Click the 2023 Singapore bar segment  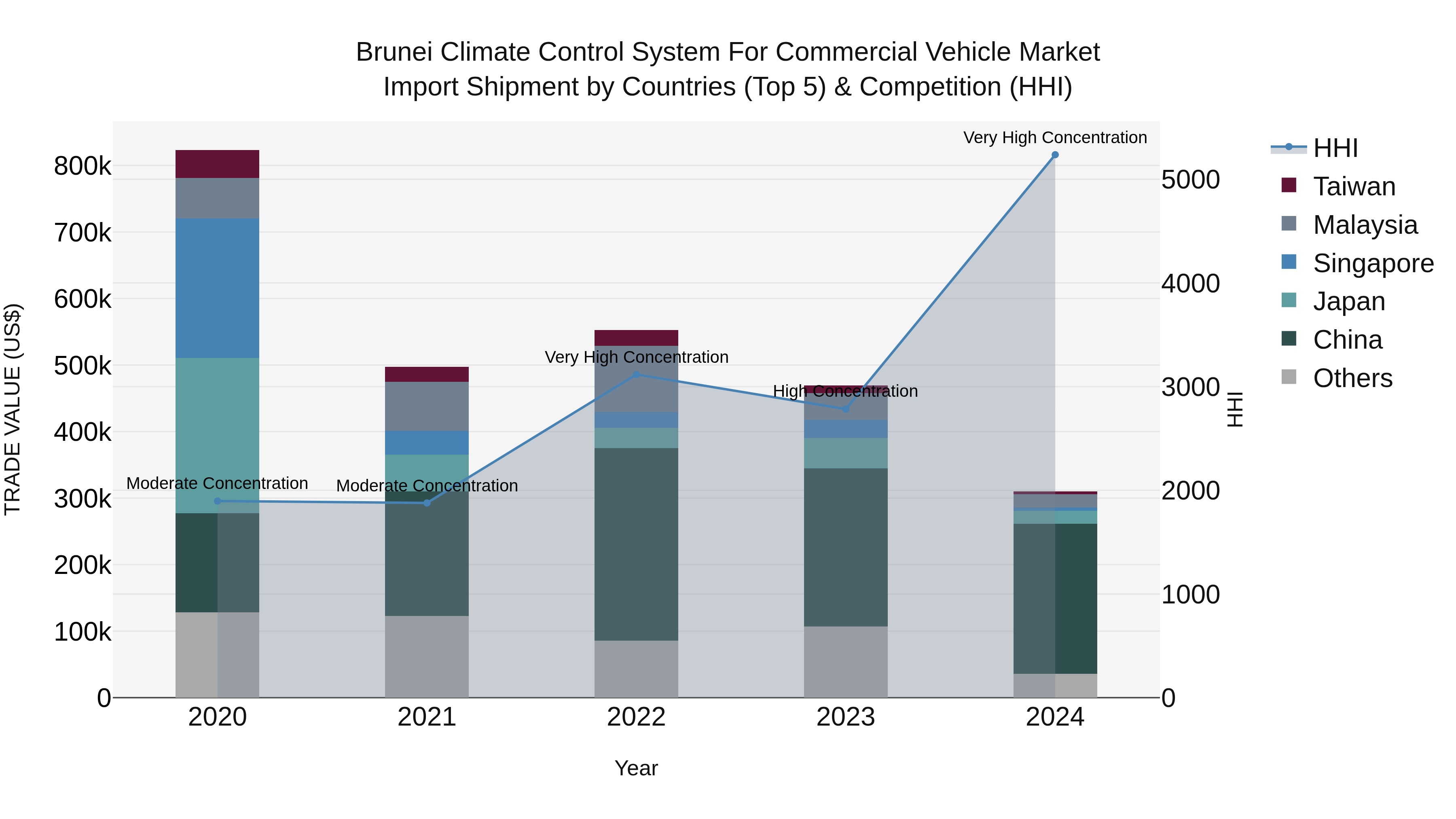[x=846, y=429]
